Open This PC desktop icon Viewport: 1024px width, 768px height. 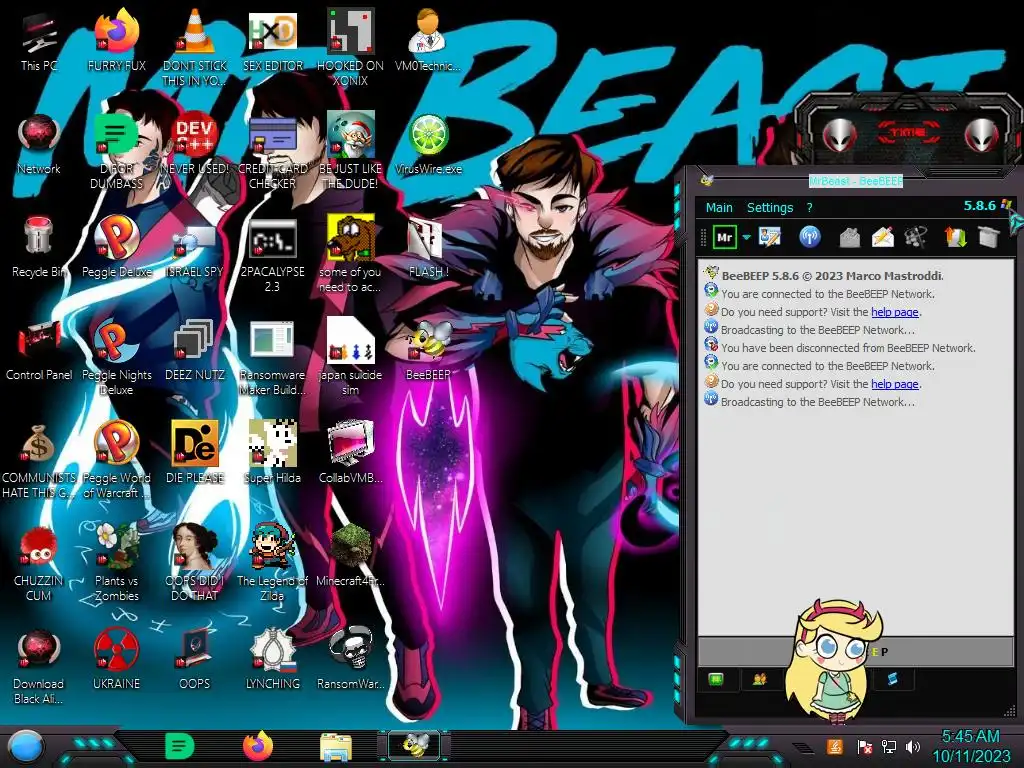point(39,40)
